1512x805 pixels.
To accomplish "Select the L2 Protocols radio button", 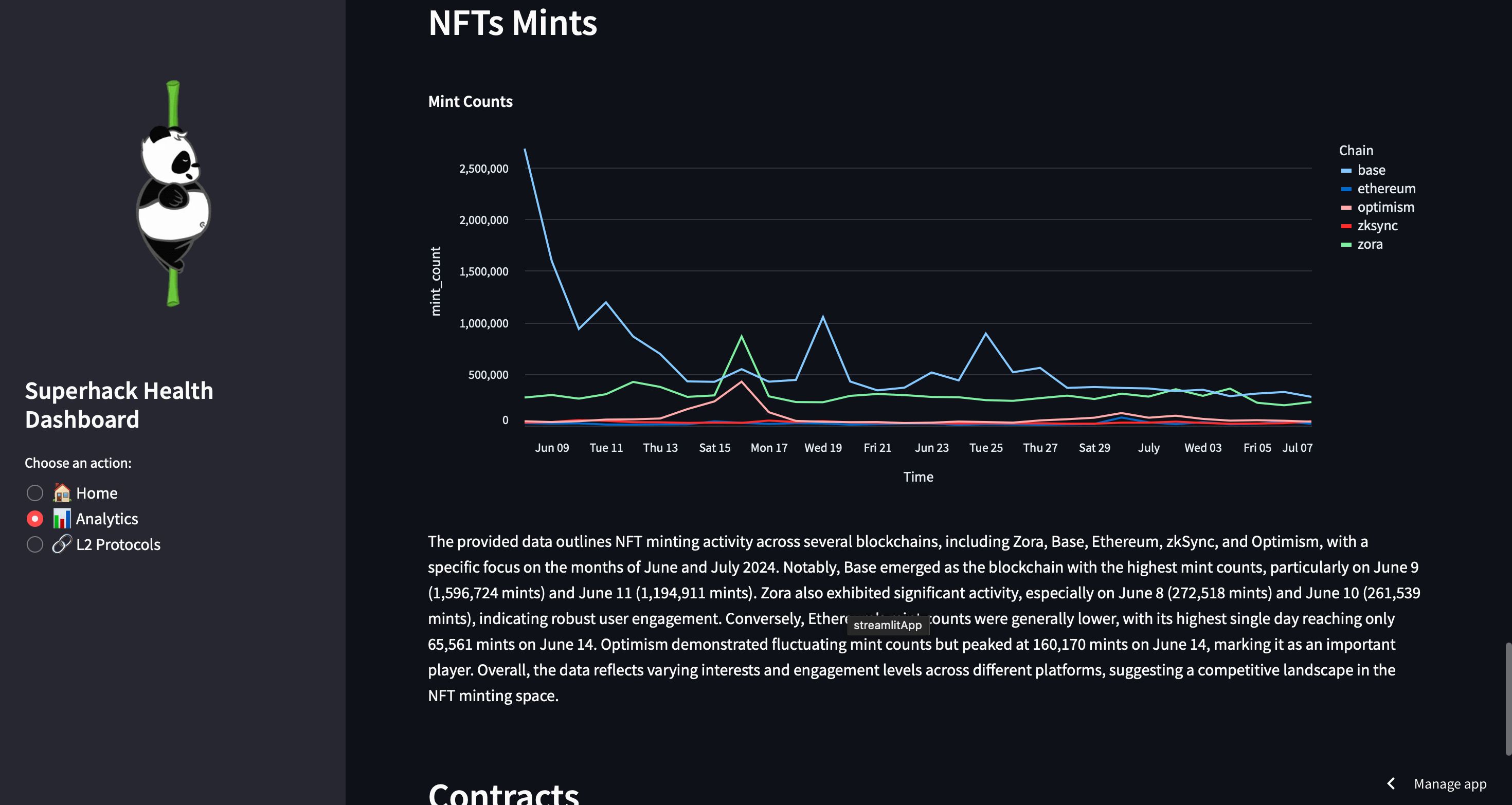I will [x=35, y=544].
